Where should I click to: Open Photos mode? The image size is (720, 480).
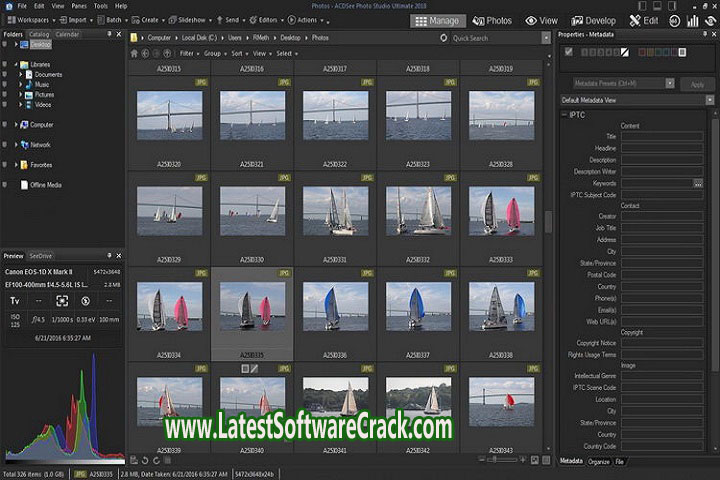(x=492, y=20)
